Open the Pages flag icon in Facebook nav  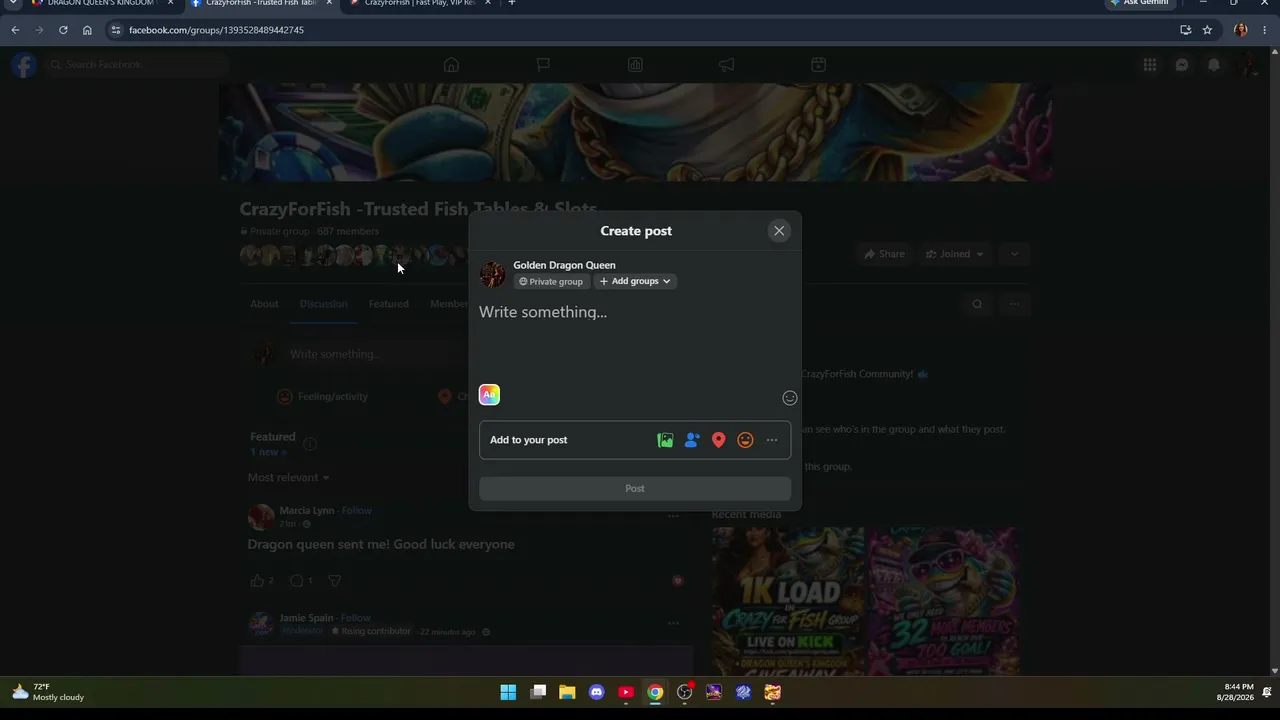click(x=543, y=65)
